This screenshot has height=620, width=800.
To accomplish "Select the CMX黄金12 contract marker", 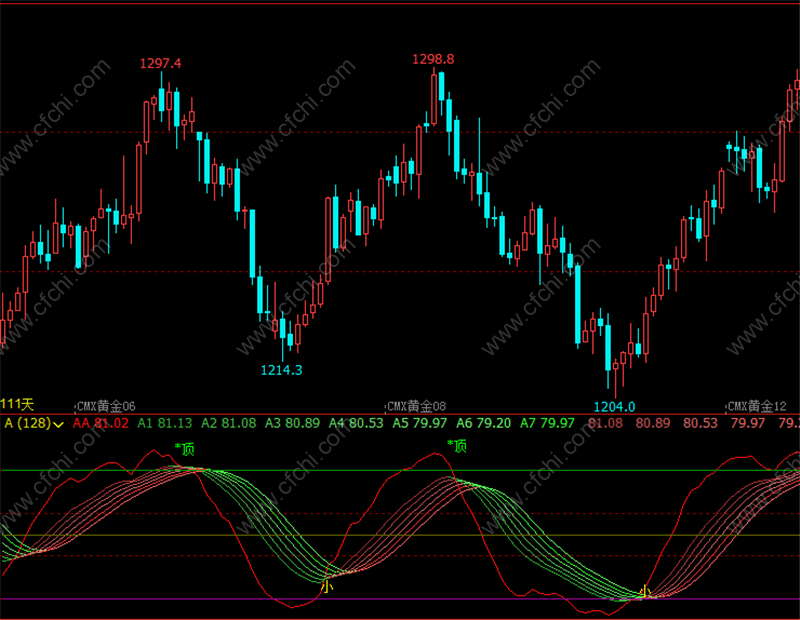I will click(x=757, y=406).
